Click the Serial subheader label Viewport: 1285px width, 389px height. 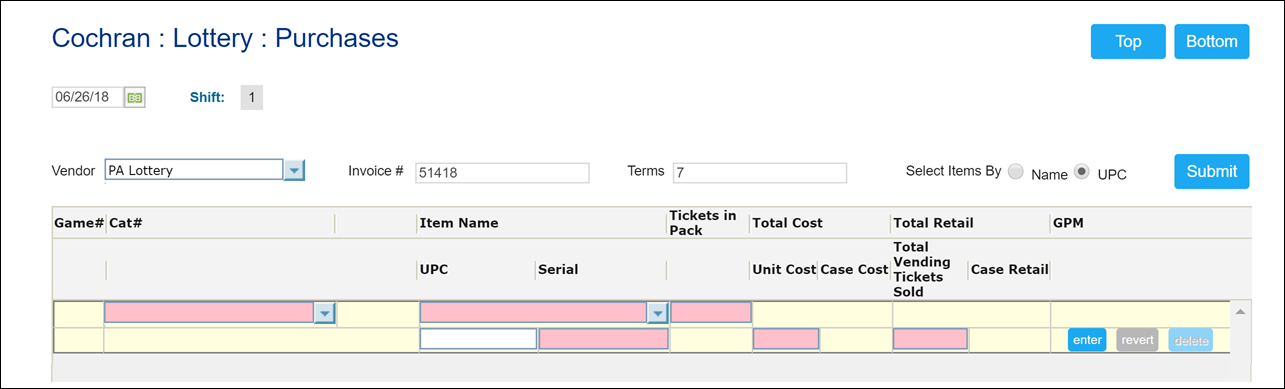coord(558,269)
